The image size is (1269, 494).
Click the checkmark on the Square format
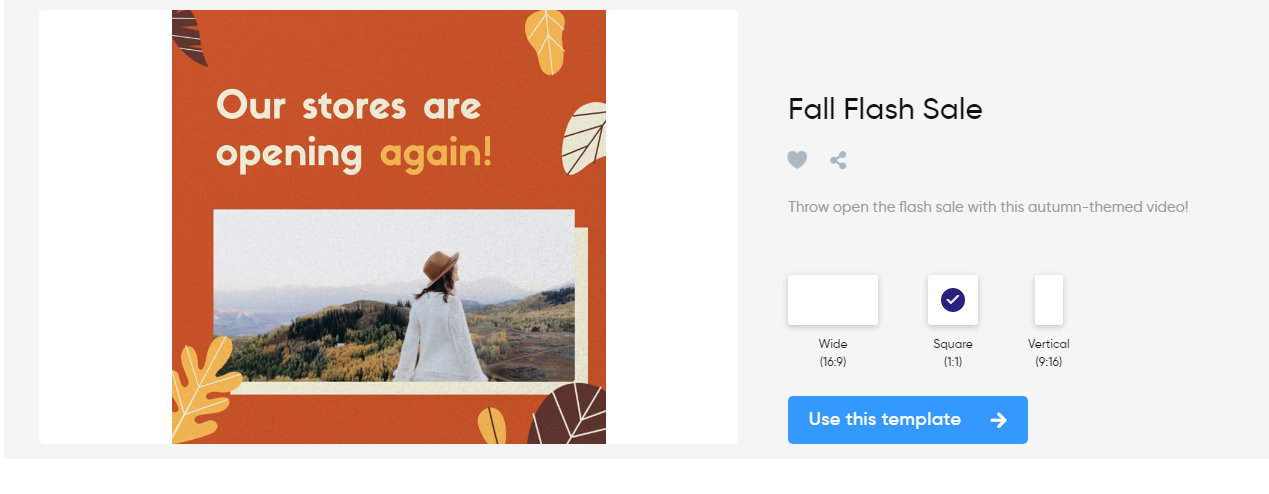pyautogui.click(x=953, y=300)
